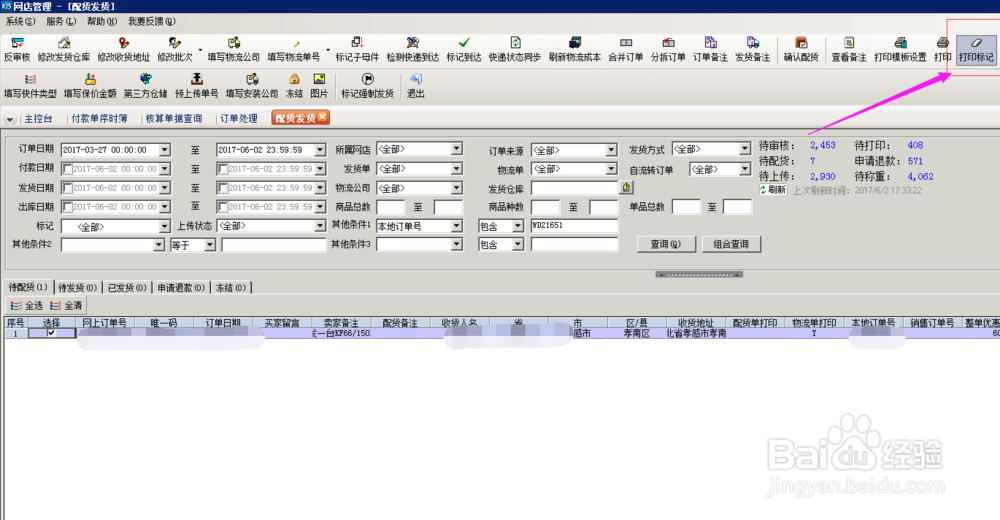Viewport: 1000px width, 520px height.
Task: Open the 物流公司 dropdown
Action: point(457,188)
